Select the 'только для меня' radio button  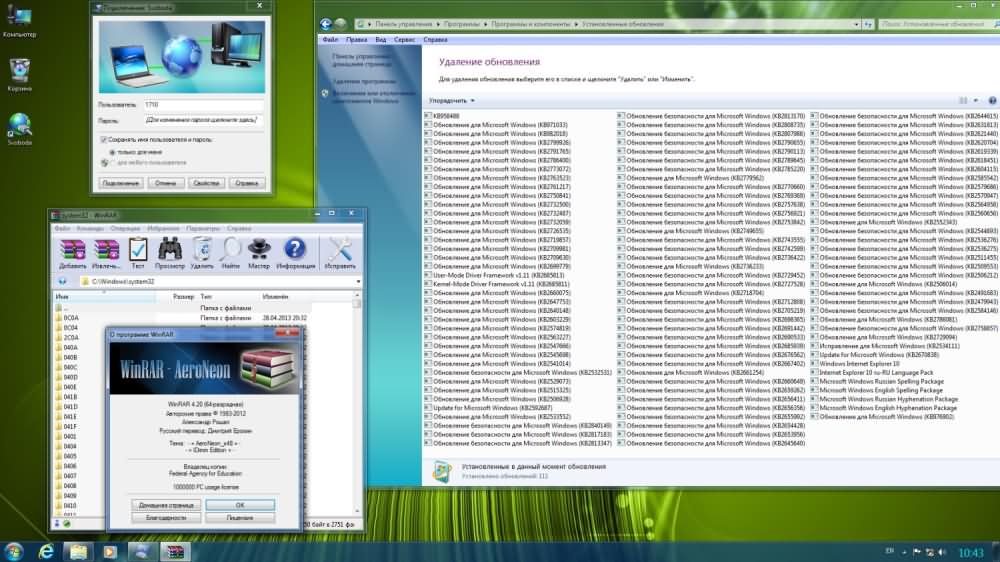[x=111, y=151]
